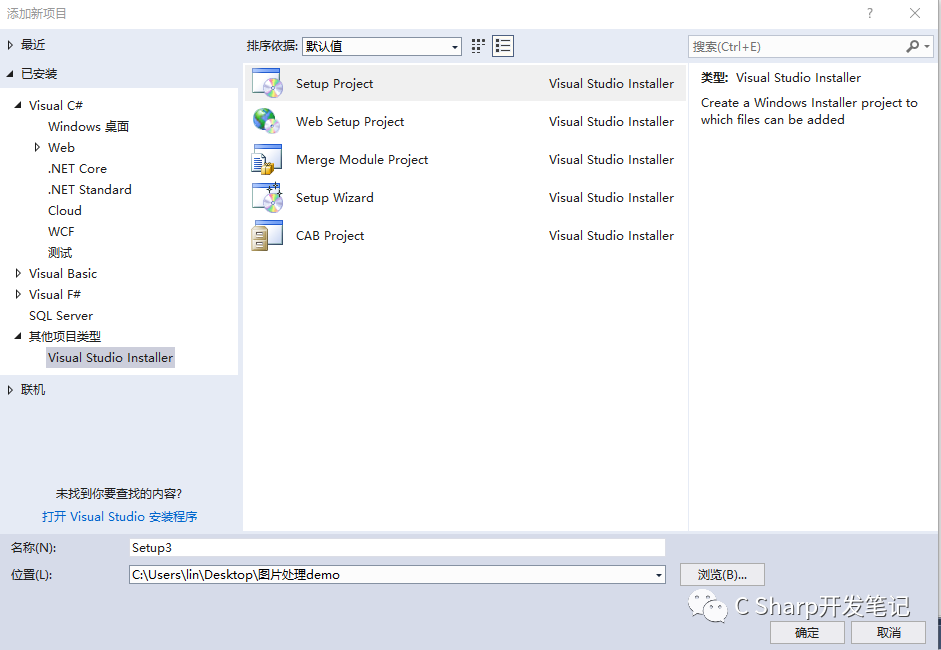Viewport: 941px width, 650px height.
Task: Collapse the Visual C# node
Action: click(18, 105)
